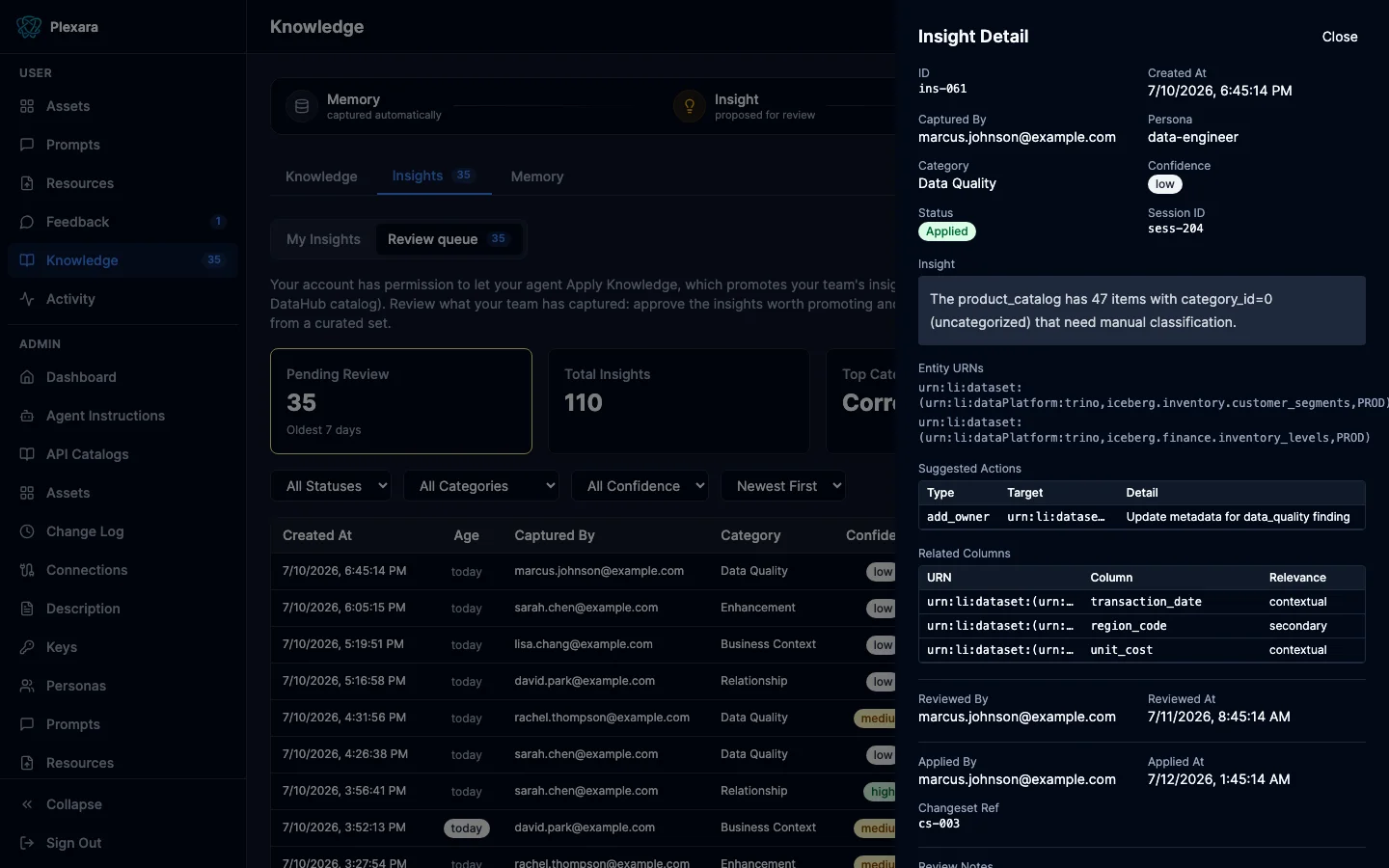This screenshot has width=1389, height=868.
Task: Select the 5:16:58 PM david.park@example.com row
Action: pyautogui.click(x=584, y=681)
